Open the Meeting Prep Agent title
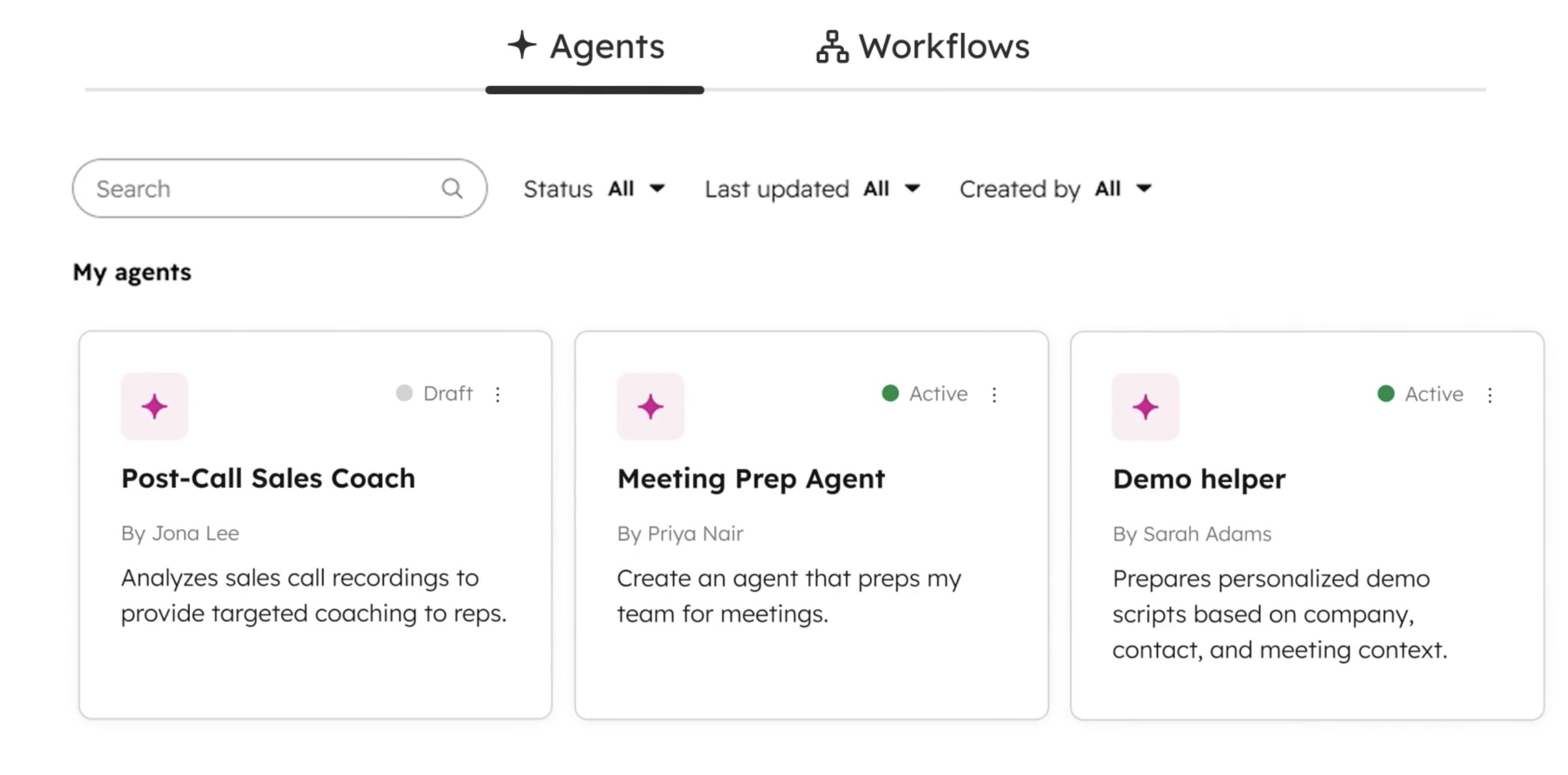Screen dimensions: 1568x775 point(751,479)
